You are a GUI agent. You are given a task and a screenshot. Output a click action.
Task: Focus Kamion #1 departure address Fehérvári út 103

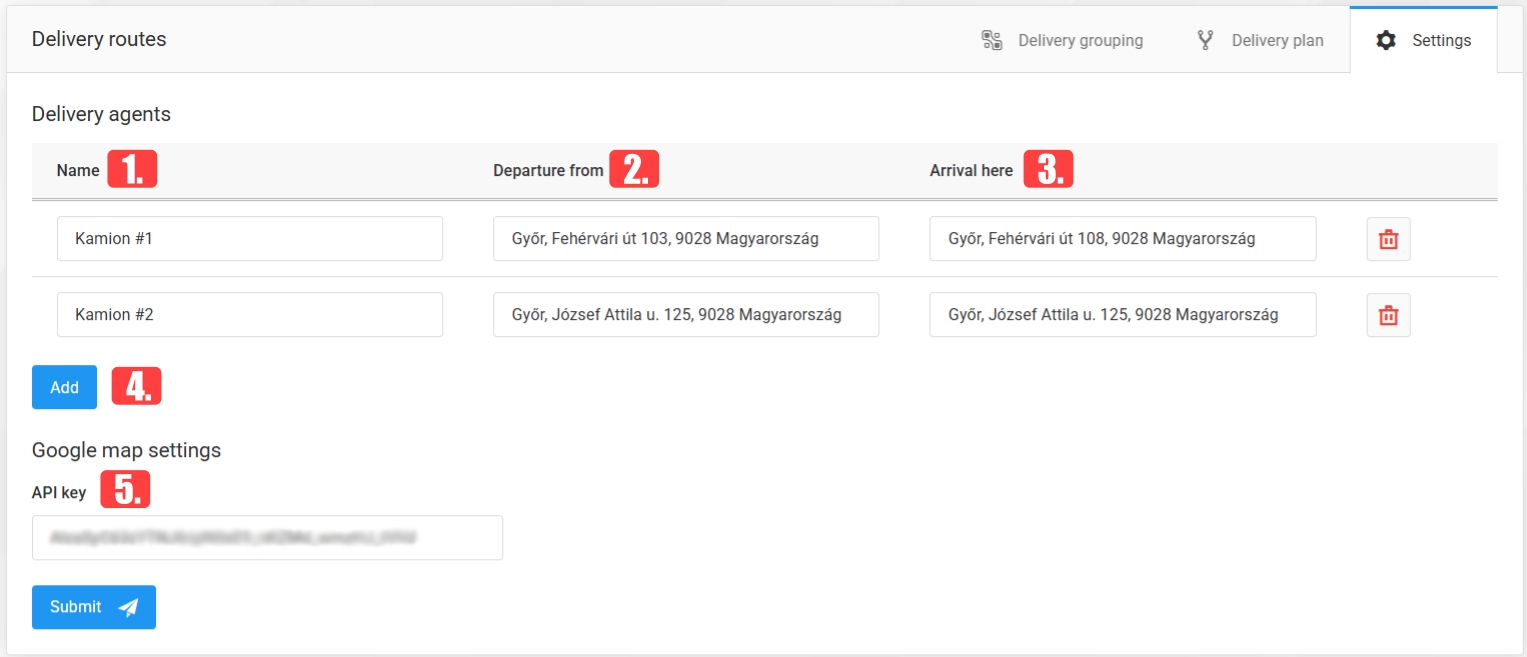point(686,239)
